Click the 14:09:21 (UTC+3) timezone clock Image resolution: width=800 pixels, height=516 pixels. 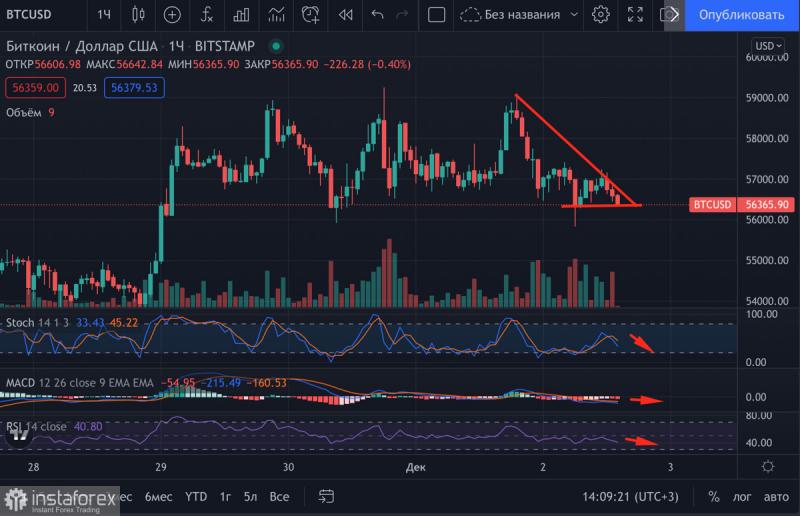tap(631, 497)
